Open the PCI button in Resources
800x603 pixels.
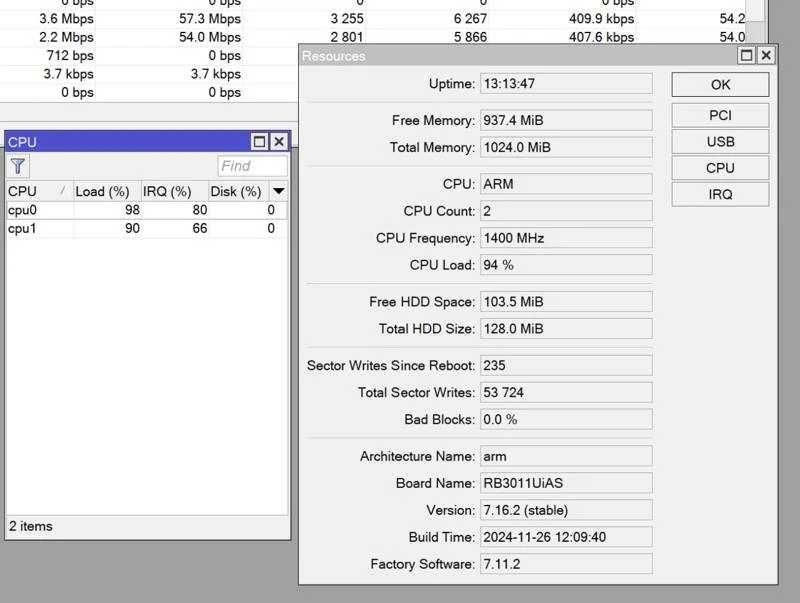720,115
